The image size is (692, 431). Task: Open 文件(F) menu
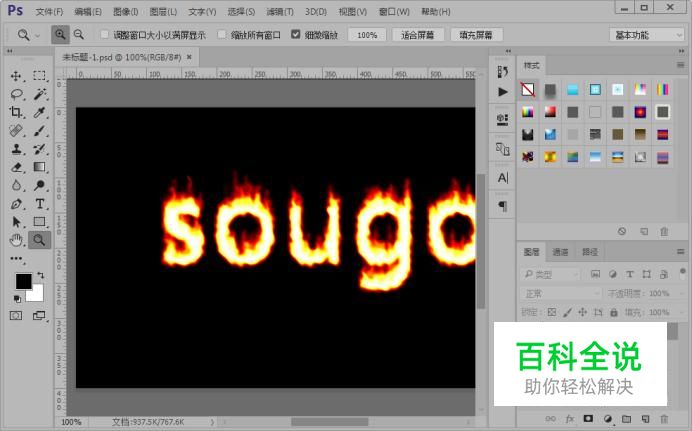(49, 12)
